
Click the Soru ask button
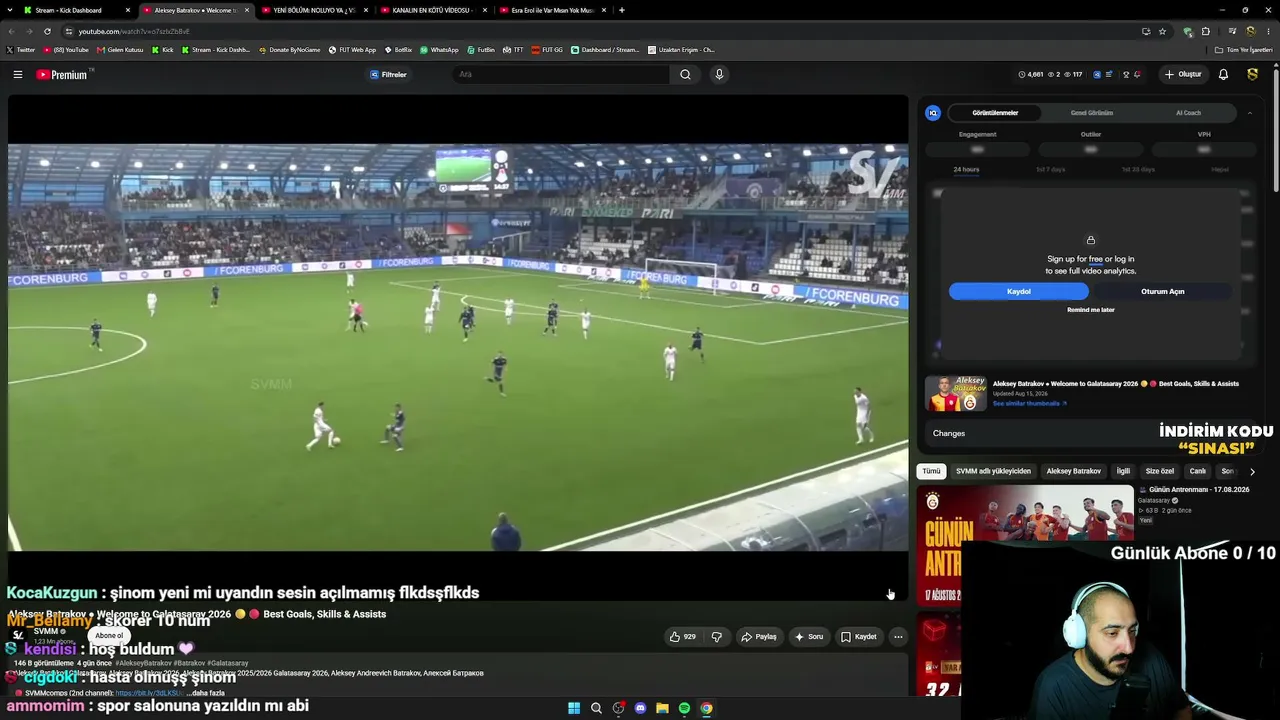[x=809, y=637]
